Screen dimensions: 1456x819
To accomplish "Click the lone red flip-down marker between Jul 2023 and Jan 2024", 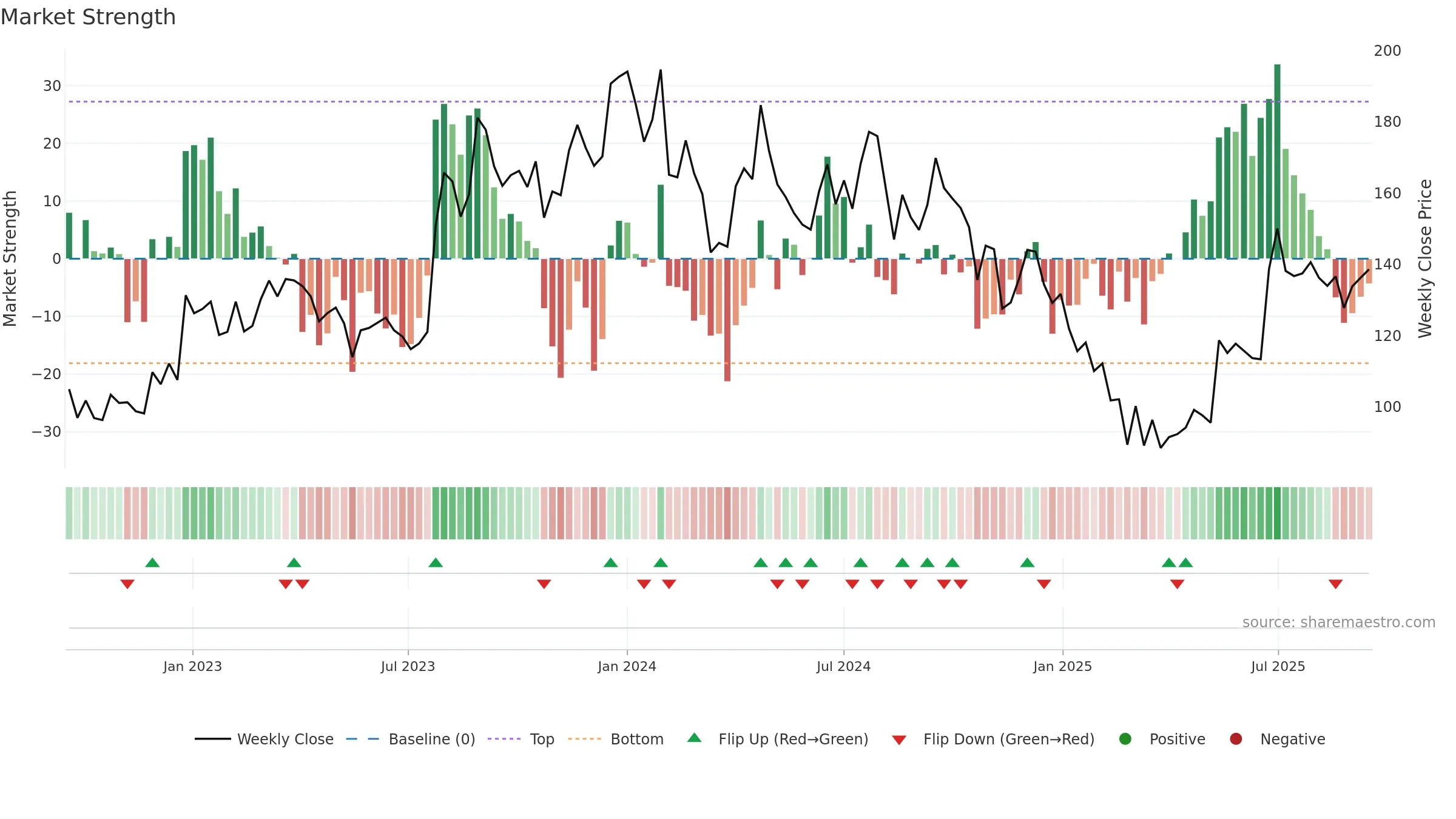I will [x=544, y=584].
